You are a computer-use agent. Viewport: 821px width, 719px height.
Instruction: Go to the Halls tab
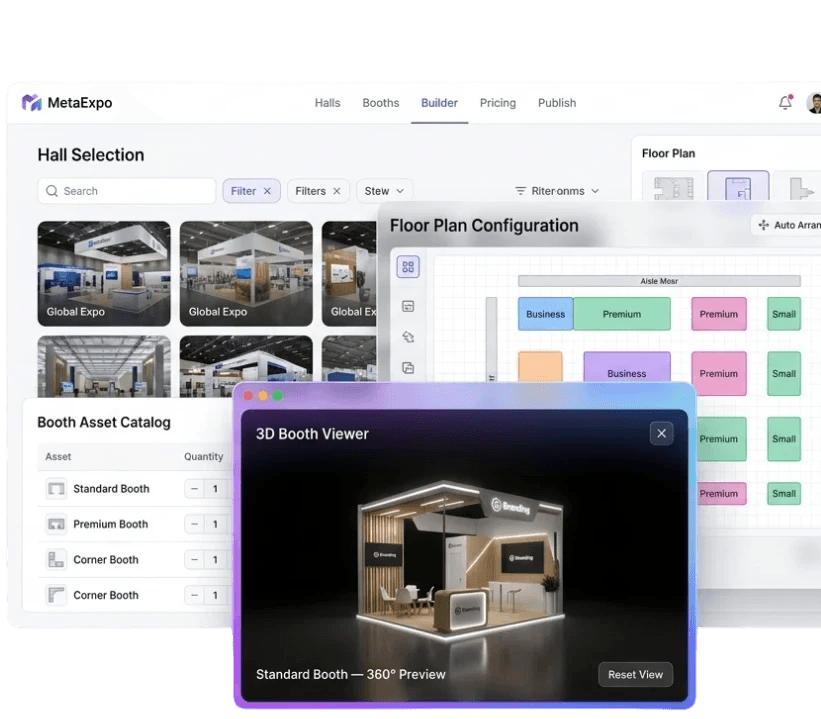point(327,103)
